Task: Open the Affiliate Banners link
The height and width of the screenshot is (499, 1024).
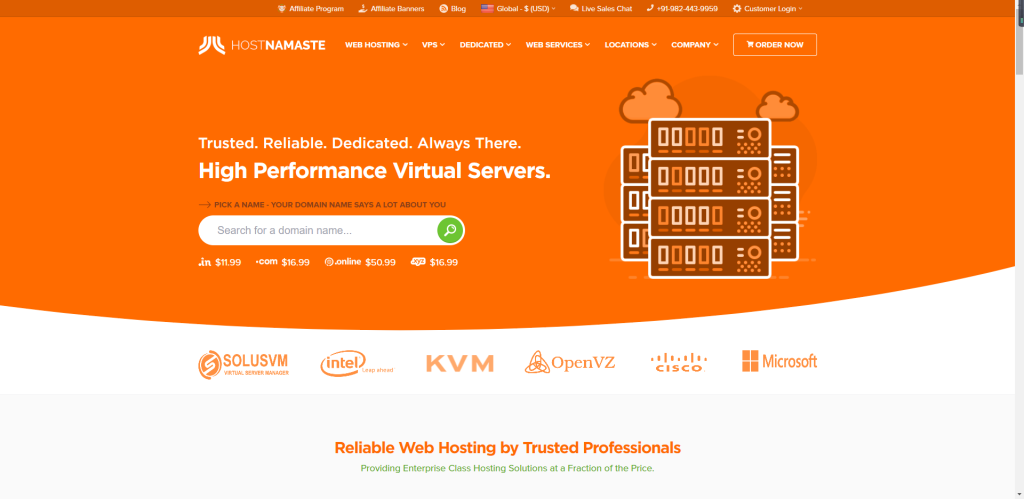Action: click(397, 8)
